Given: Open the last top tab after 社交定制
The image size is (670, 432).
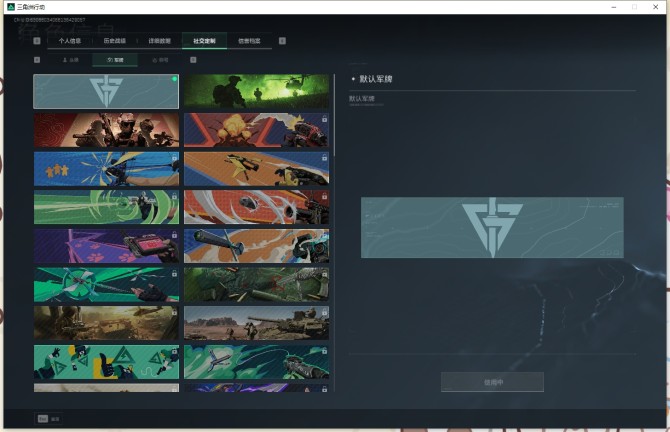Looking at the screenshot, I should (x=249, y=41).
